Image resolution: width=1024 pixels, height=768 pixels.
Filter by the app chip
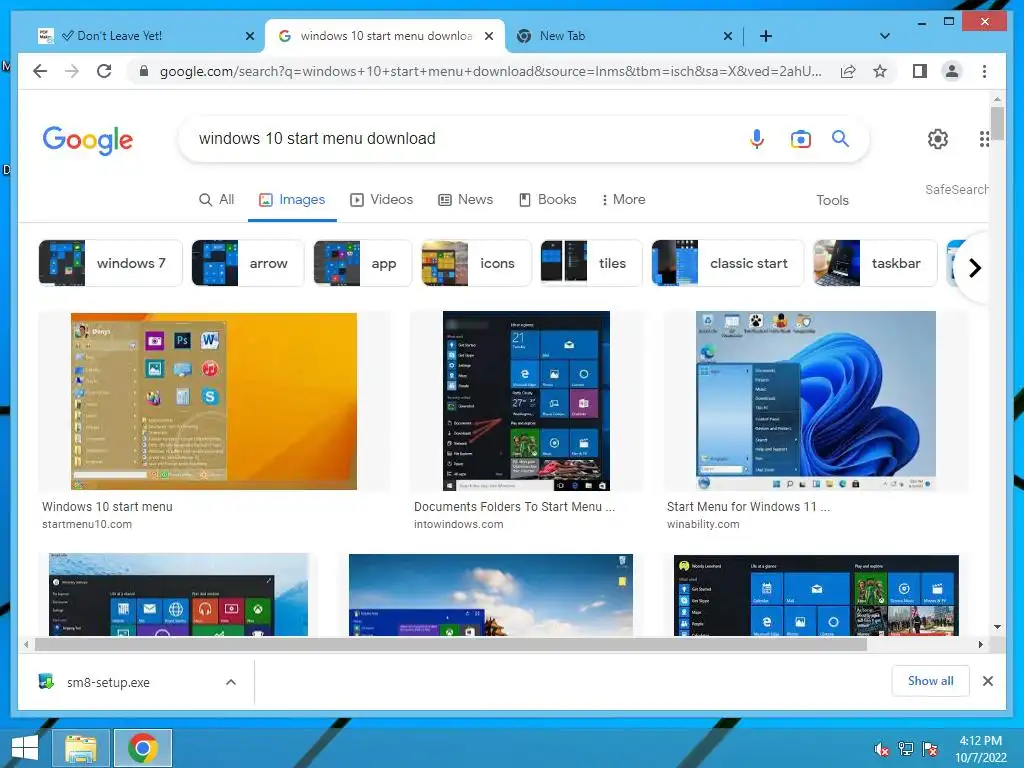point(362,263)
